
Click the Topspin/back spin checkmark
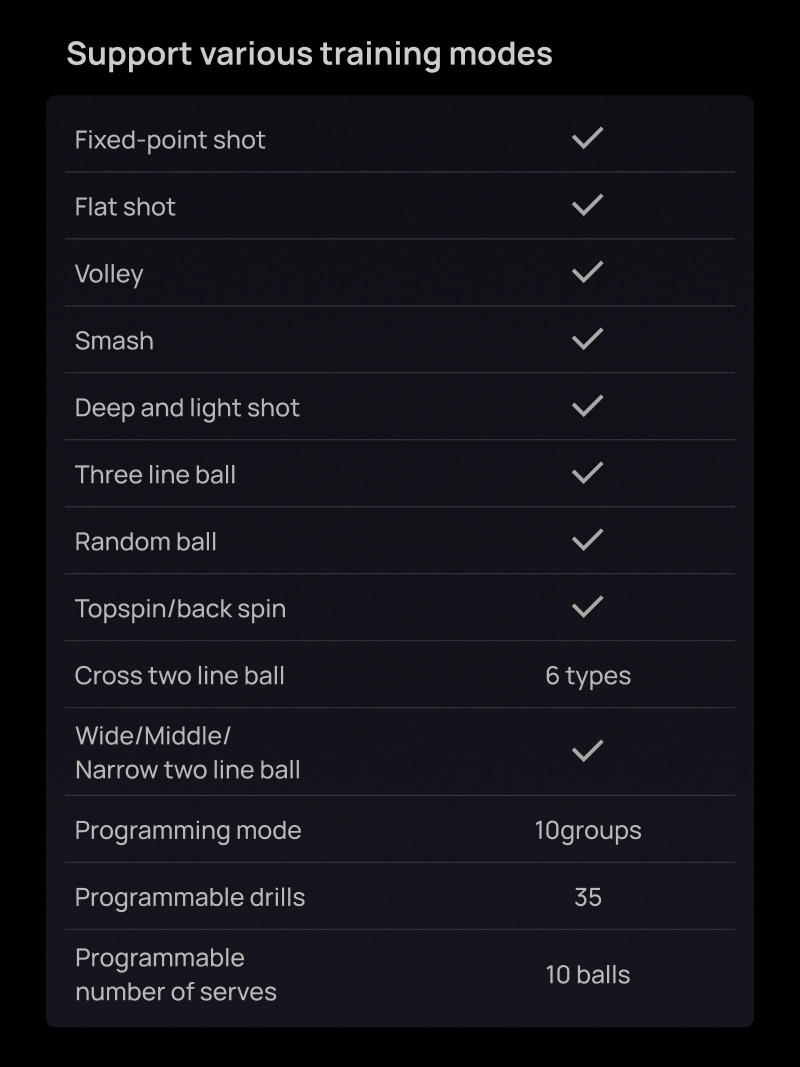(x=587, y=607)
